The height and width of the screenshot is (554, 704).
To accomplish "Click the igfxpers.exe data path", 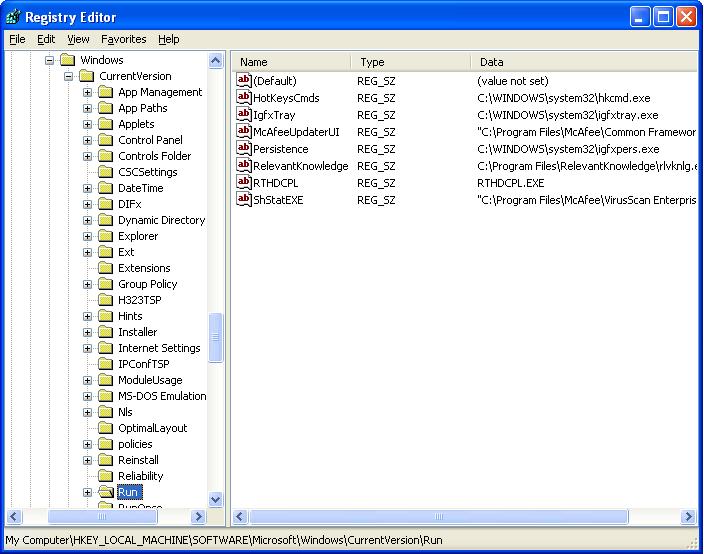I will (568, 149).
